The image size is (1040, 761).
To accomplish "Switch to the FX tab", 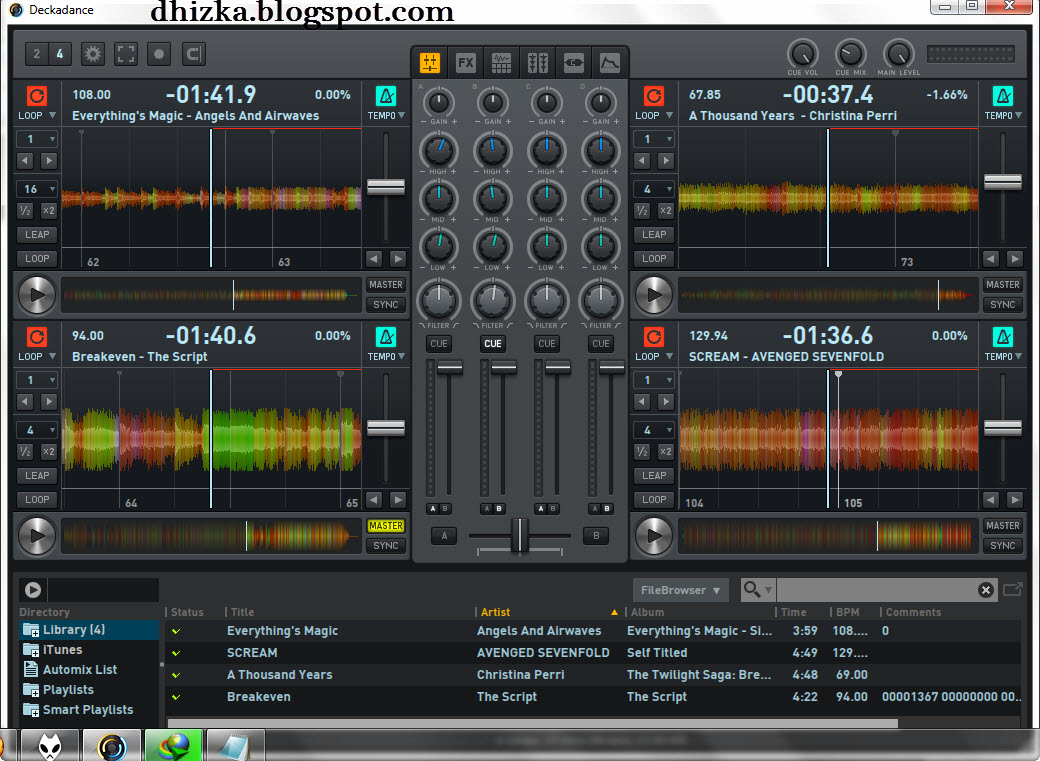I will click(466, 63).
